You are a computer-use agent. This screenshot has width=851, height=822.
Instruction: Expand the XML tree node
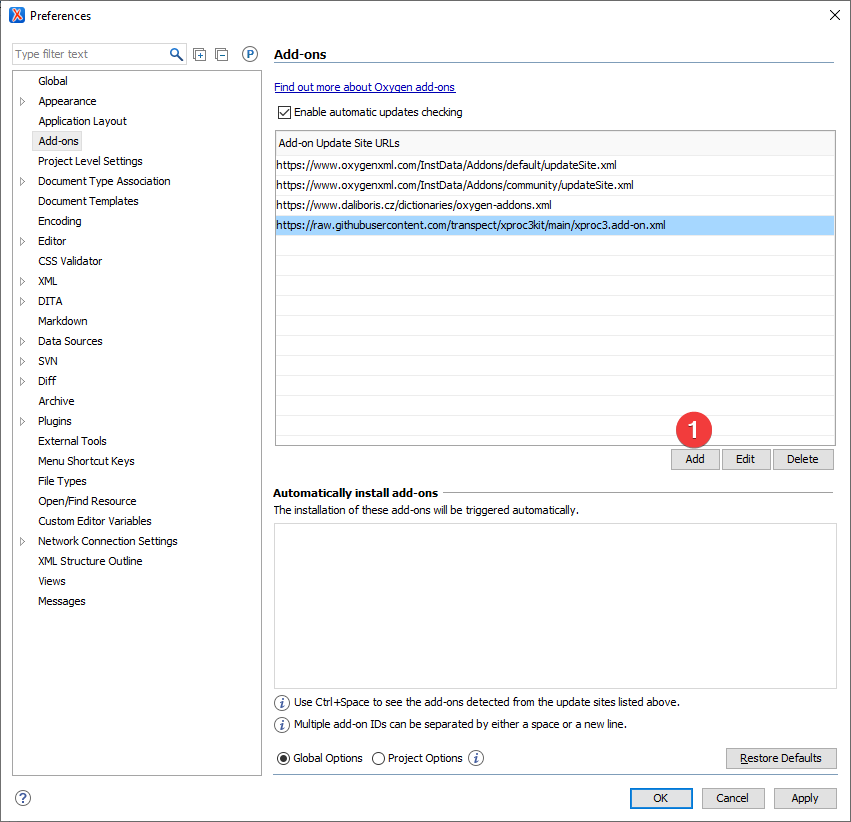pos(22,282)
